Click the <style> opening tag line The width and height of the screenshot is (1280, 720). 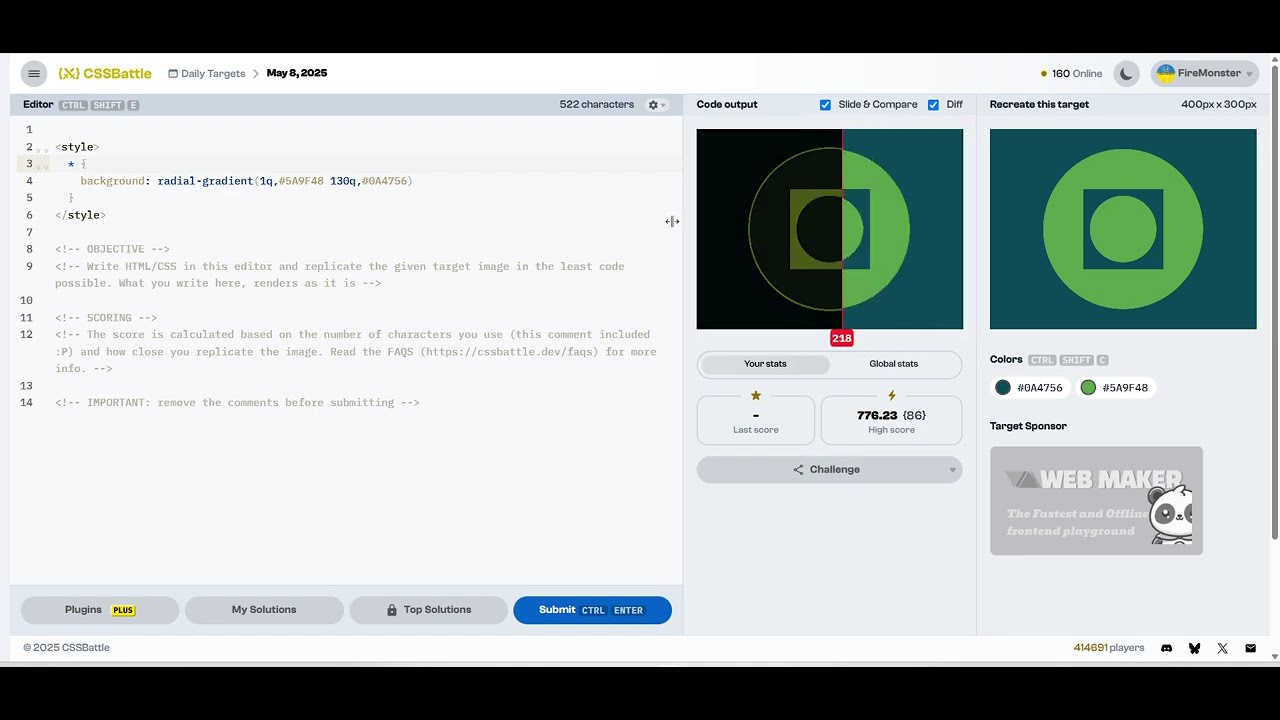tap(77, 147)
